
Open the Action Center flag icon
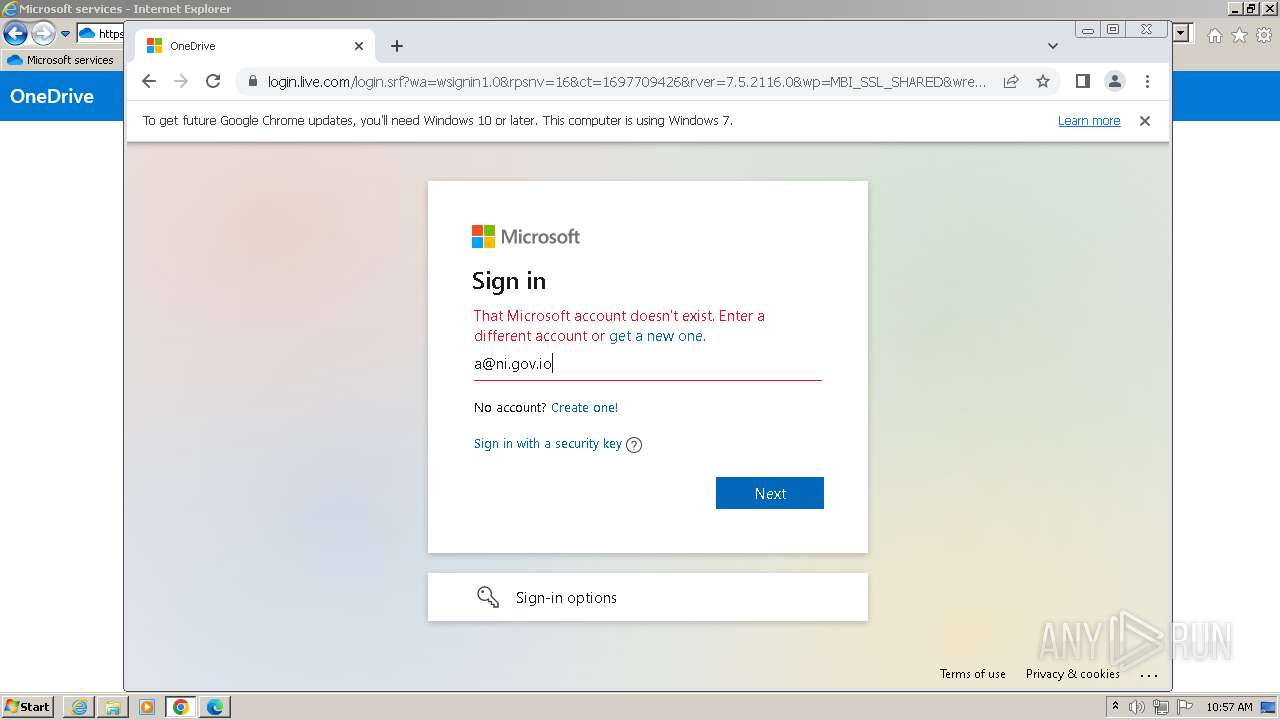pyautogui.click(x=1185, y=707)
